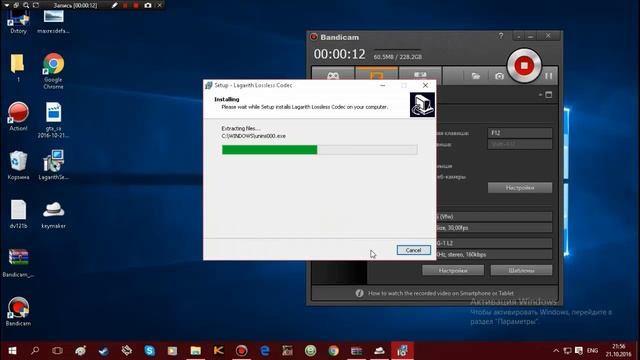Click the upper Настройки button in Bandicam
Image resolution: width=640 pixels, height=360 pixels.
coord(520,188)
